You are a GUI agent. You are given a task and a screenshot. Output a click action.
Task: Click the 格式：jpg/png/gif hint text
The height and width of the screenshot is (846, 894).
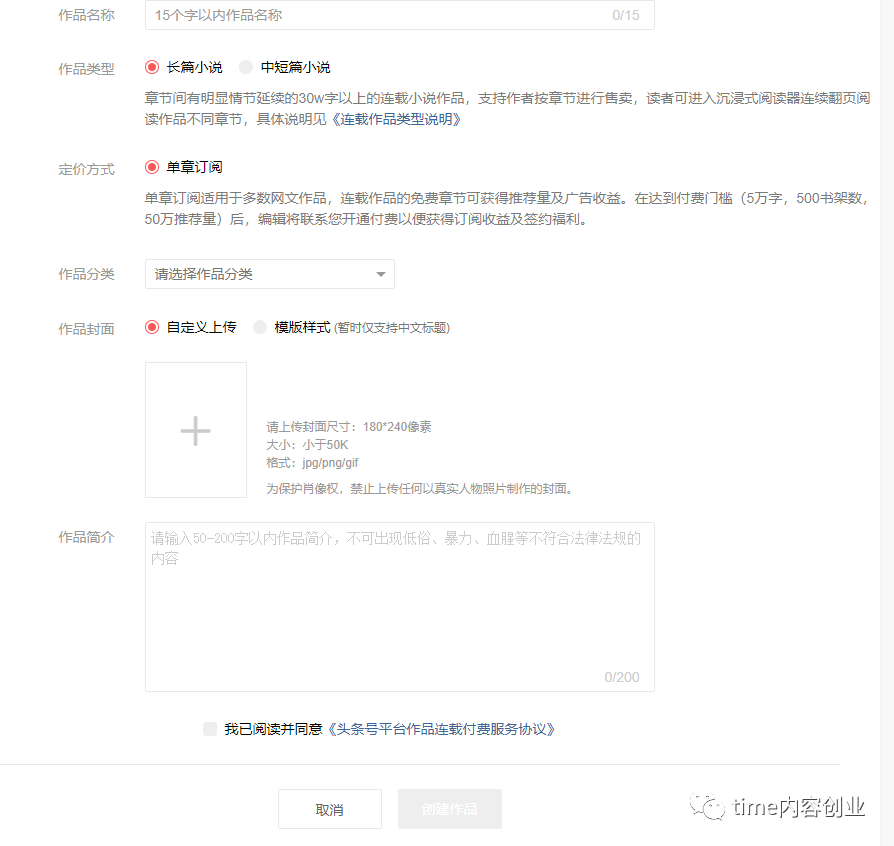[312, 462]
